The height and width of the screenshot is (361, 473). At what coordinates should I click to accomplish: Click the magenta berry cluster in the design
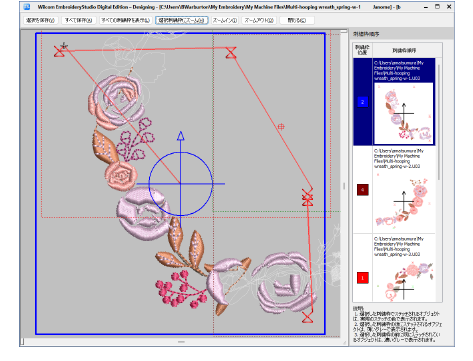181,289
